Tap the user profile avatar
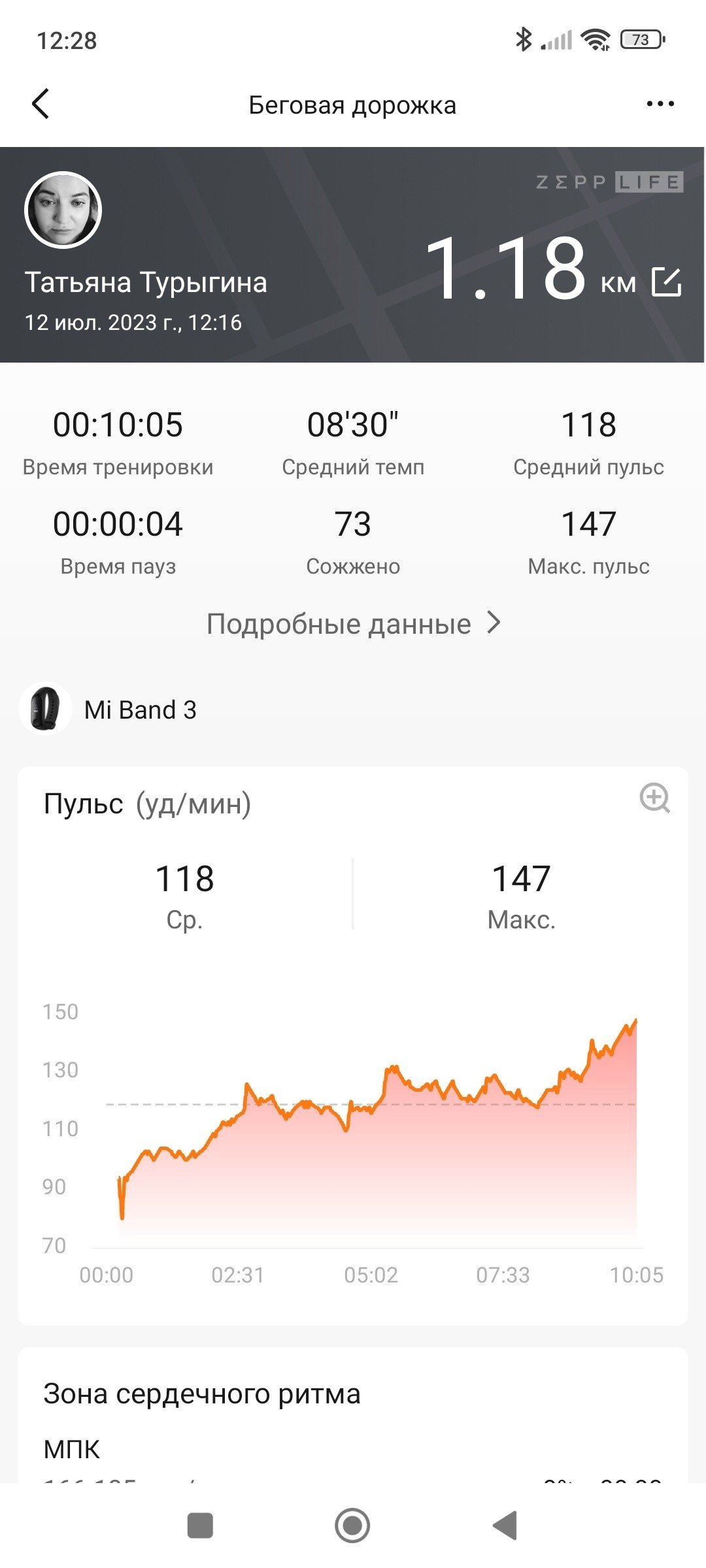This screenshot has height=1568, width=706. point(63,210)
